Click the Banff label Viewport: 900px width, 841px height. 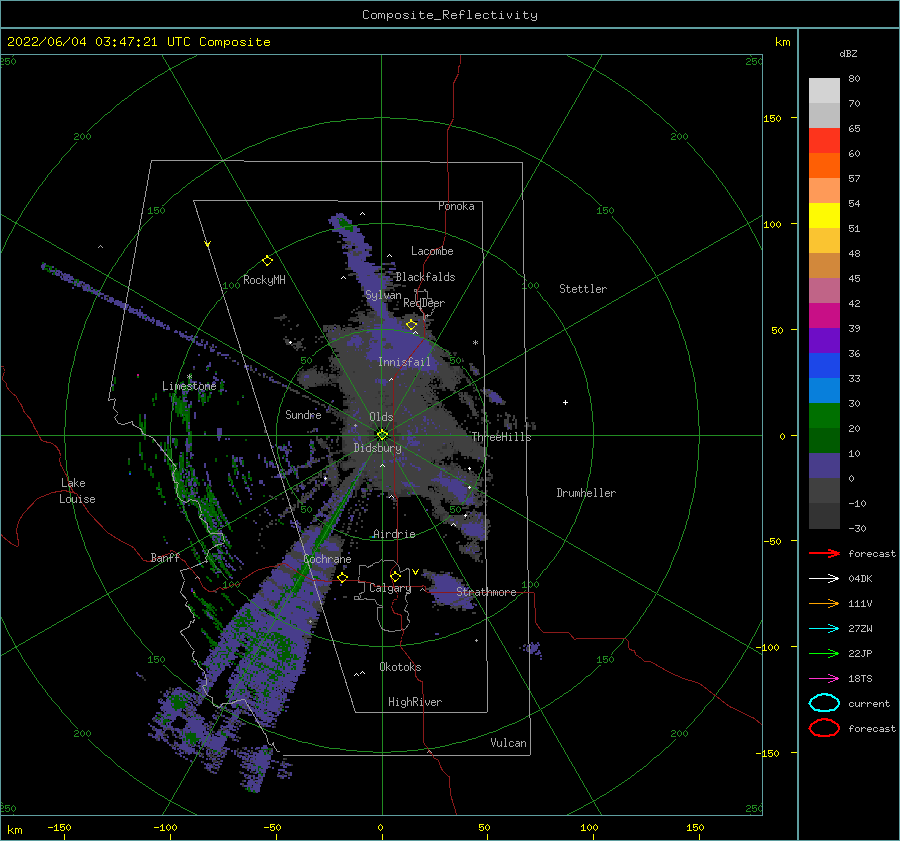click(x=165, y=557)
